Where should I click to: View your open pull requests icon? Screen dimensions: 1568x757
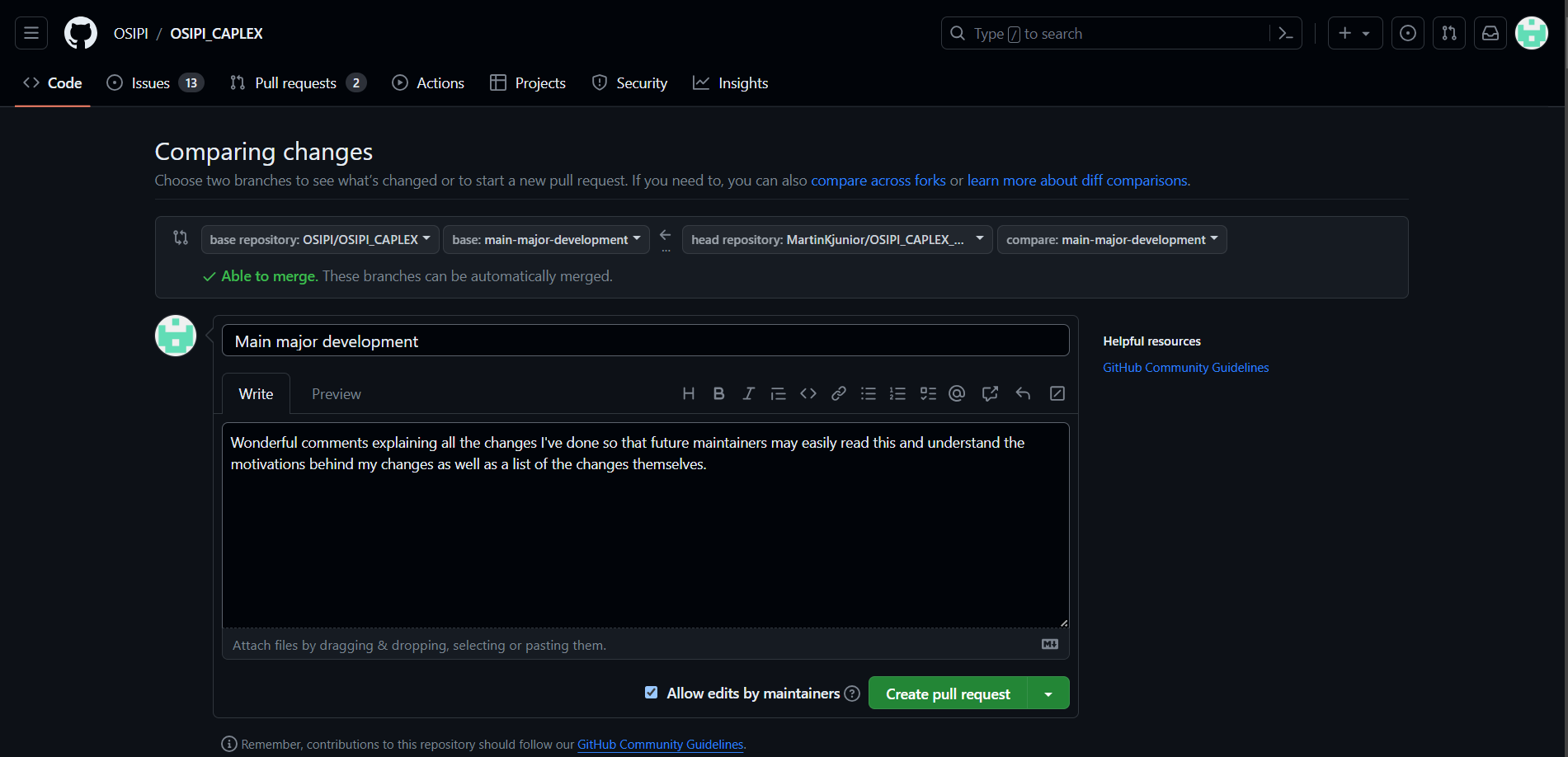click(1449, 33)
